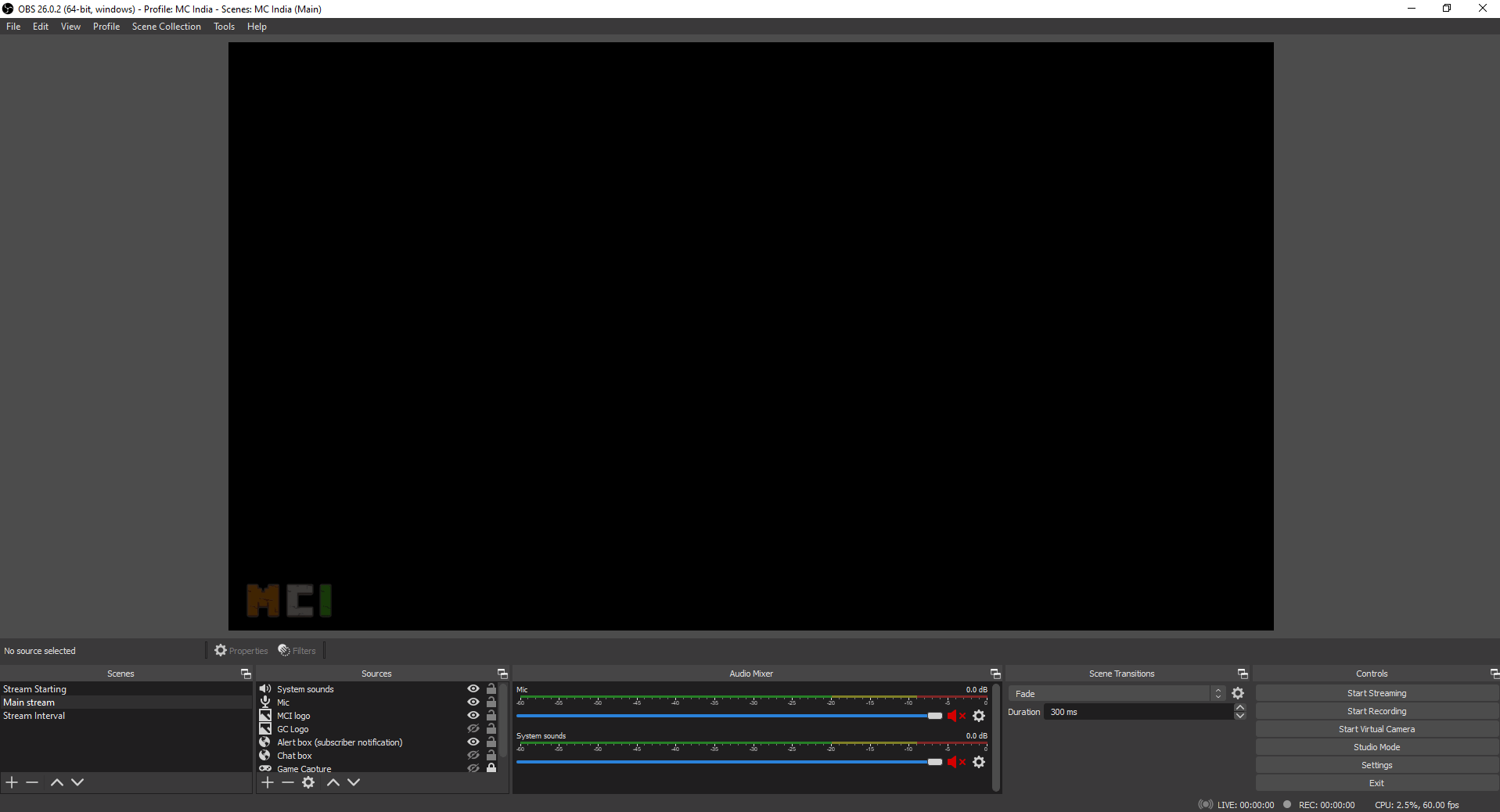
Task: Move source down in Sources list
Action: tap(354, 782)
